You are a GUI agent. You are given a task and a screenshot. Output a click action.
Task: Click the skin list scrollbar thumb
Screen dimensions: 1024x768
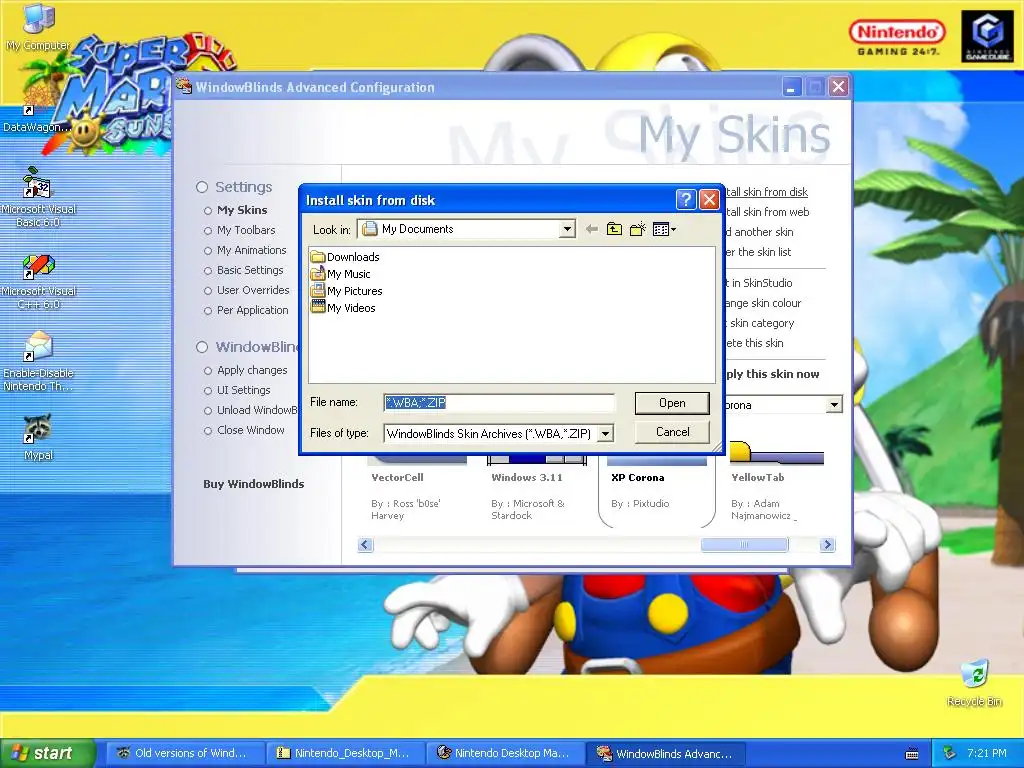pos(744,545)
